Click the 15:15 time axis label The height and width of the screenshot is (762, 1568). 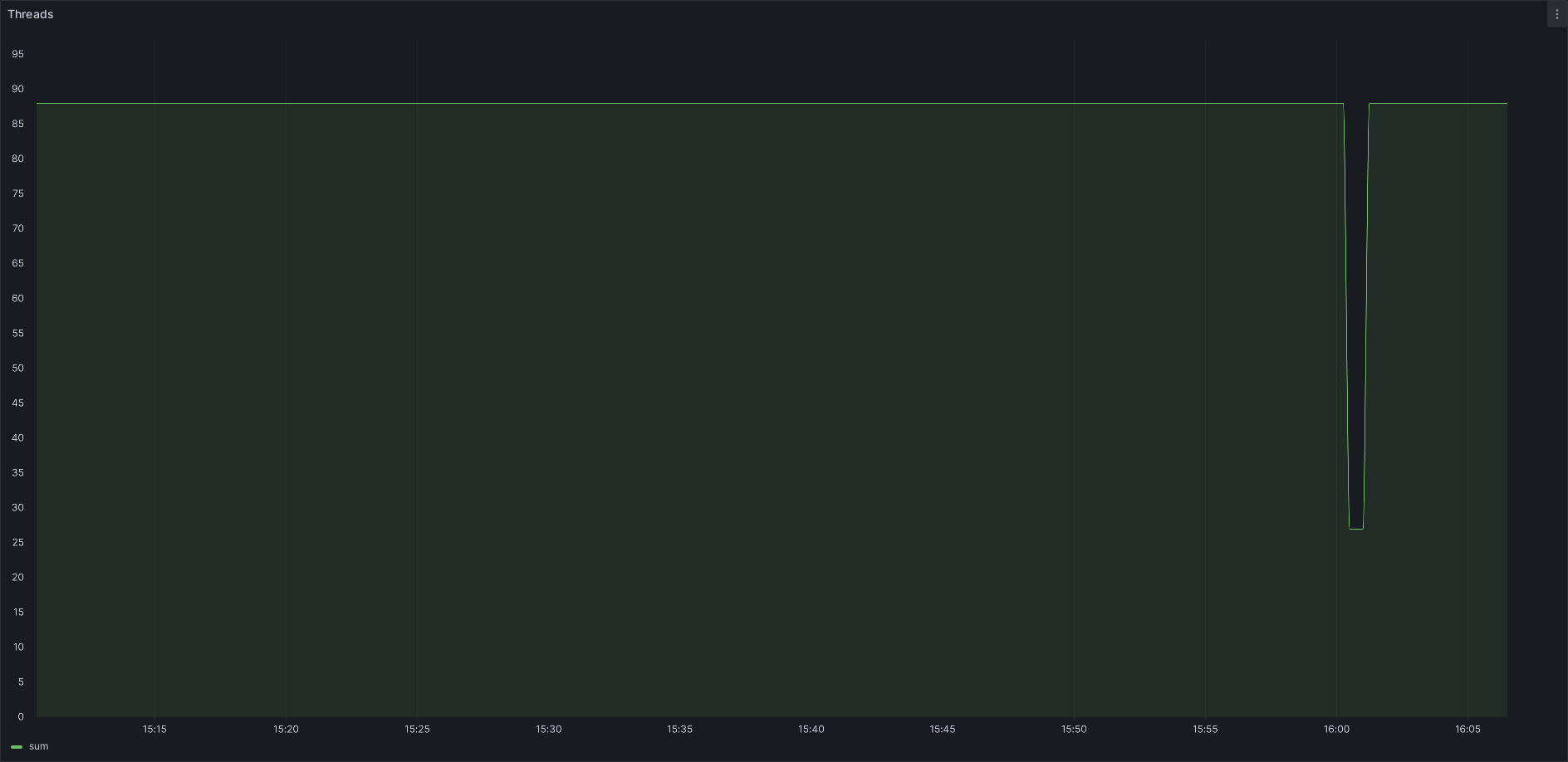pyautogui.click(x=154, y=729)
